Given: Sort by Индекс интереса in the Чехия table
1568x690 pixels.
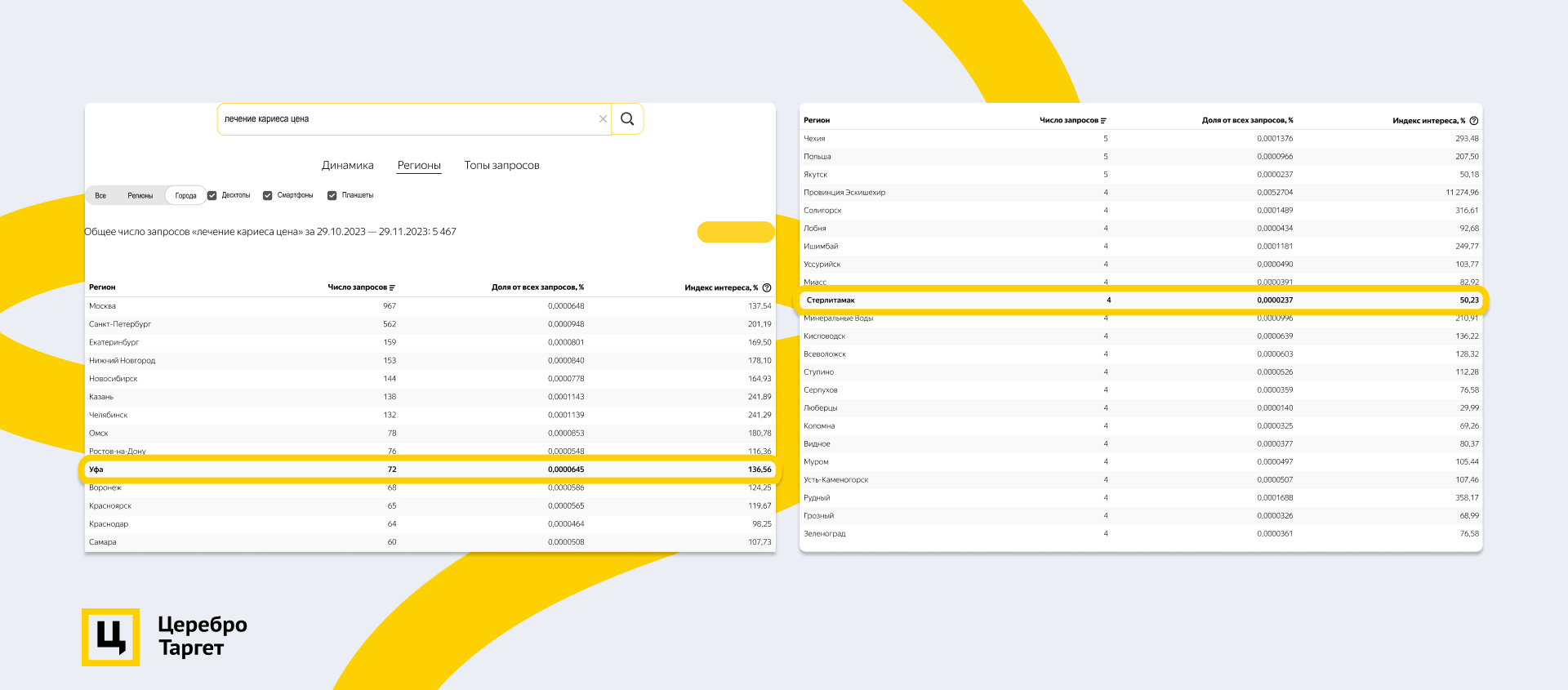Looking at the screenshot, I should tap(1429, 121).
